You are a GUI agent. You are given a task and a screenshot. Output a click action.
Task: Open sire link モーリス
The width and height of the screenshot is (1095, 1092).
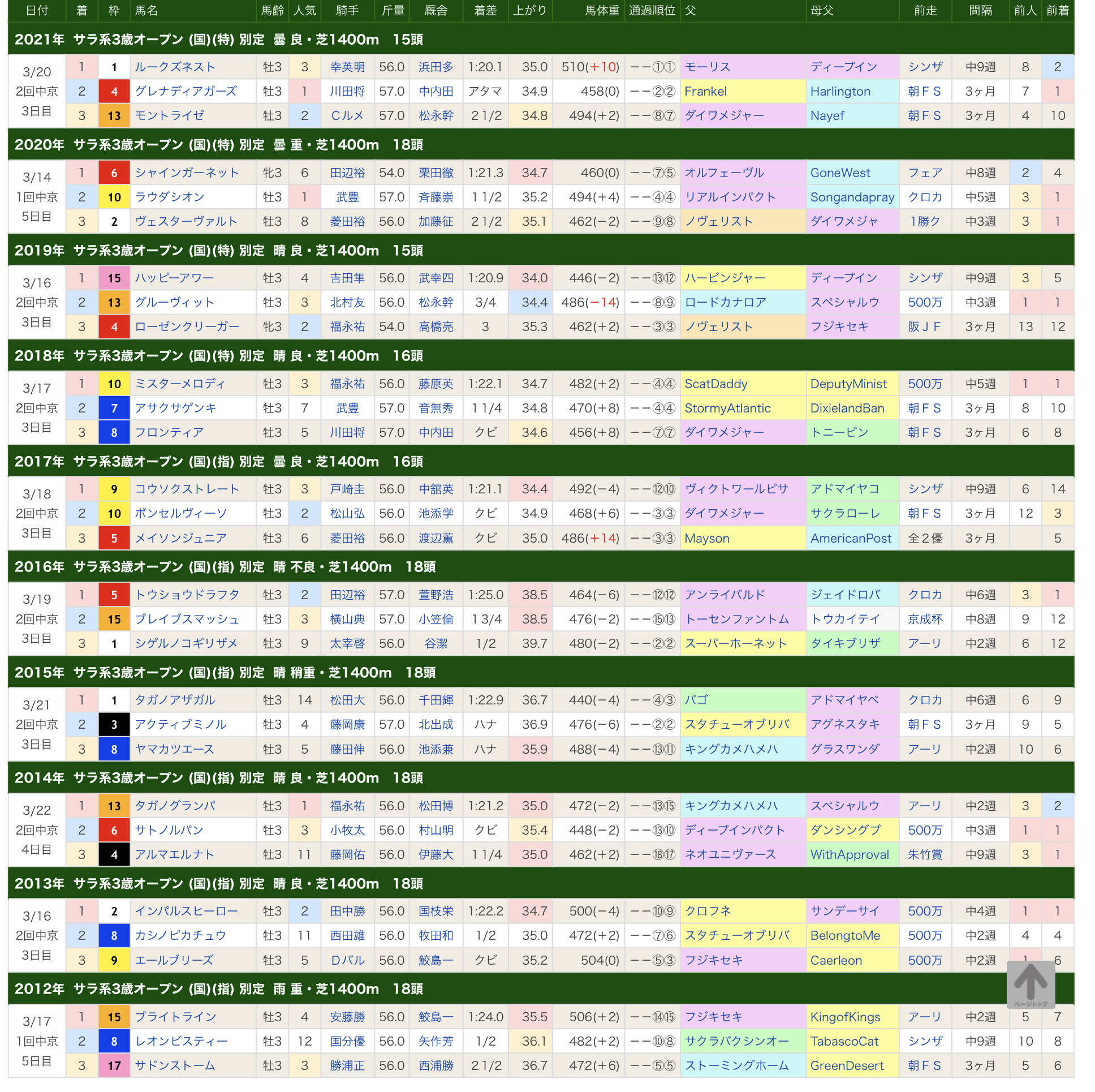pos(708,67)
